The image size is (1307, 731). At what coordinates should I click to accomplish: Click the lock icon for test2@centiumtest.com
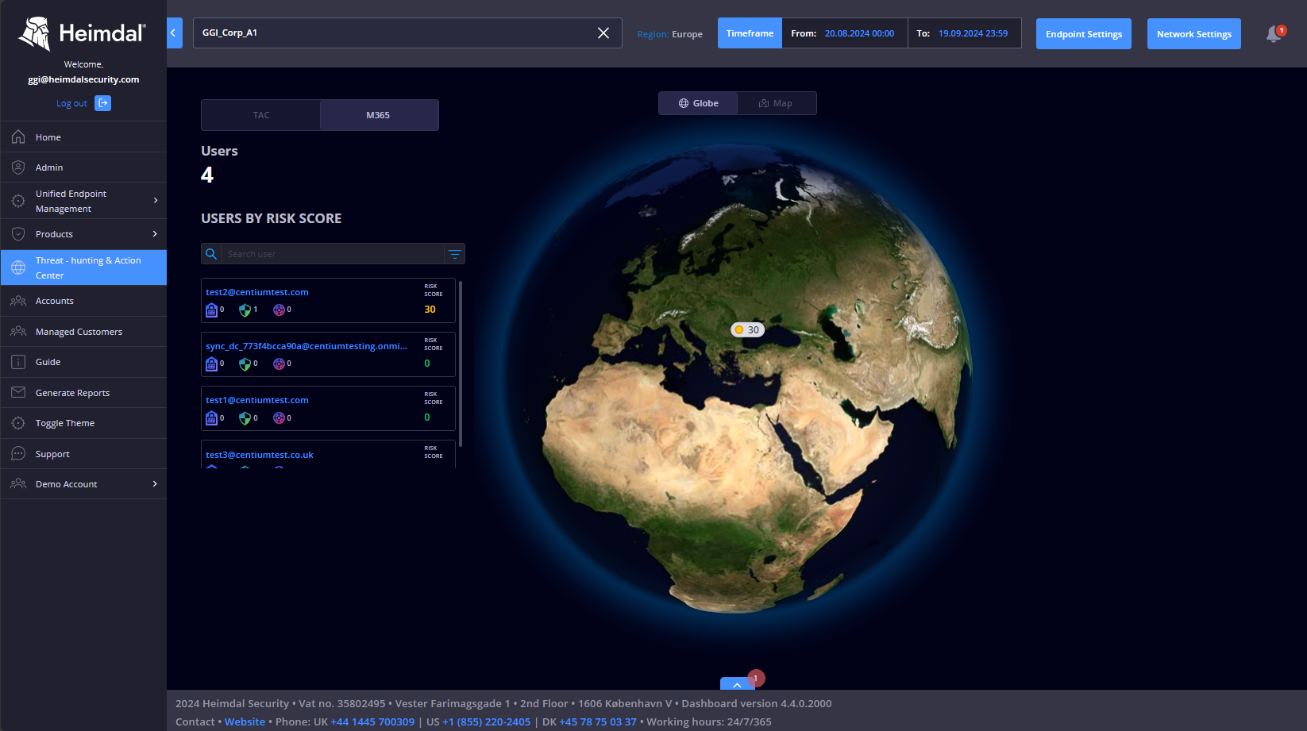211,310
